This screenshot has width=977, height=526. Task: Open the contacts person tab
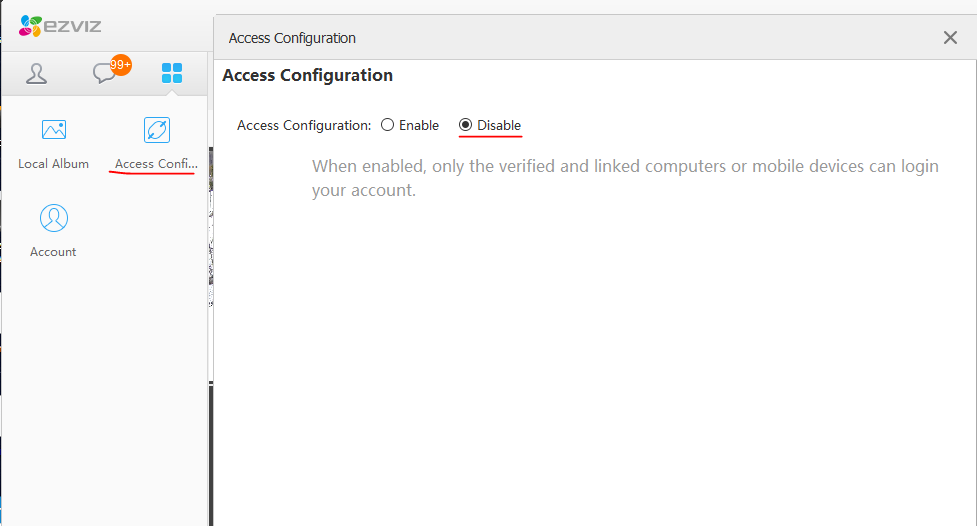(x=37, y=74)
